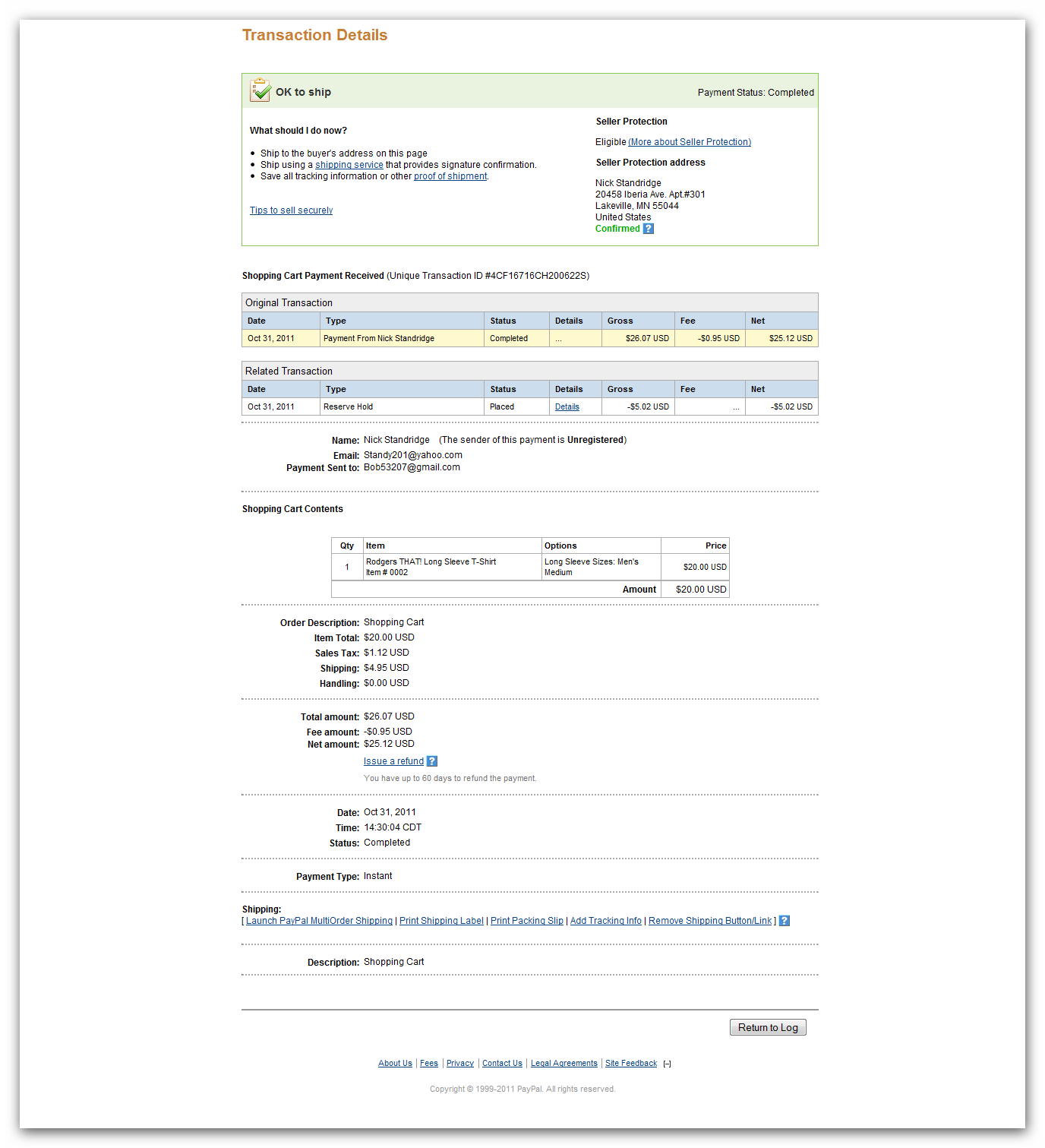
Task: Click the $26.07 USD gross amount cell
Action: point(638,339)
